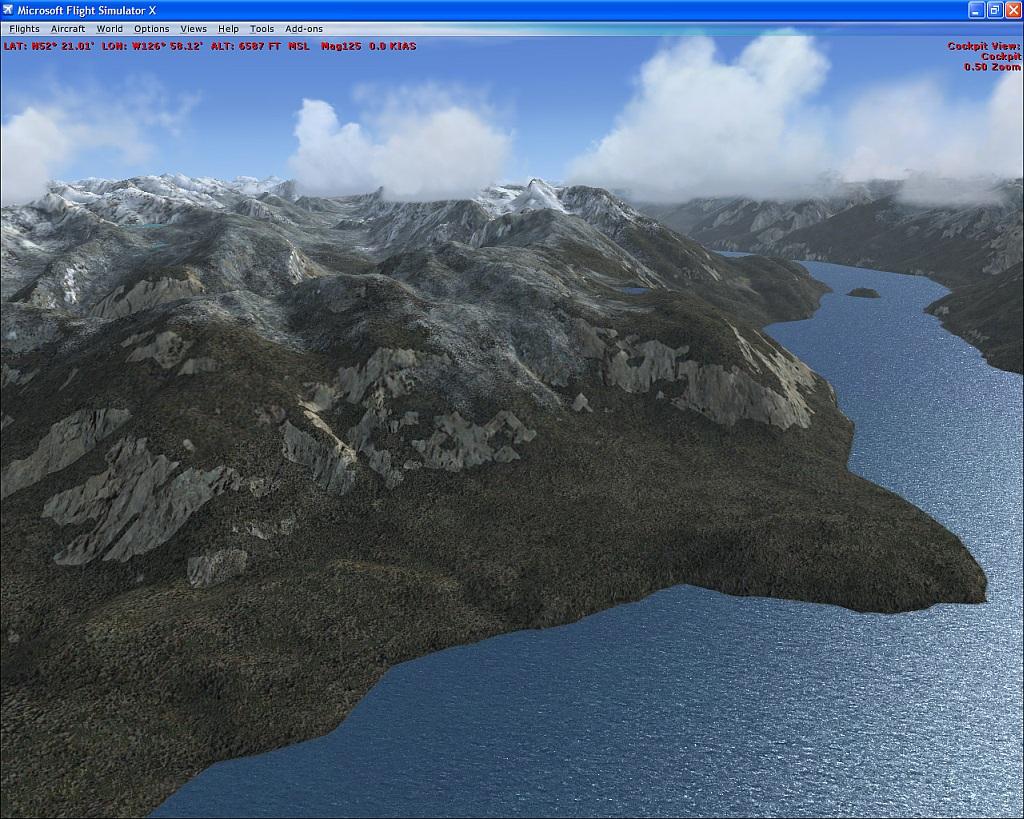This screenshot has height=819, width=1024.
Task: Click the Mag125 heading readout
Action: (x=341, y=46)
